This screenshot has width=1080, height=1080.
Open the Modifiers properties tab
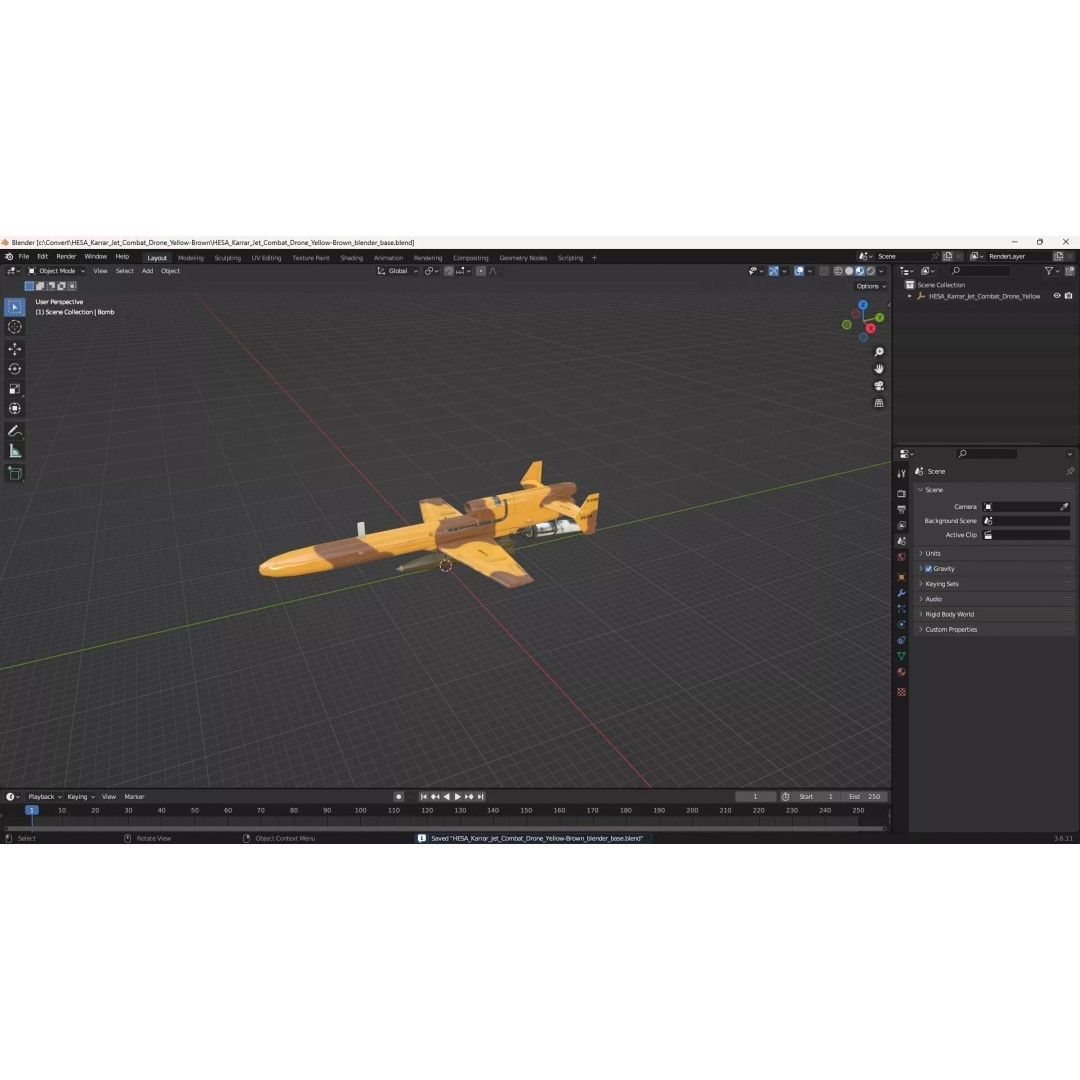[902, 593]
